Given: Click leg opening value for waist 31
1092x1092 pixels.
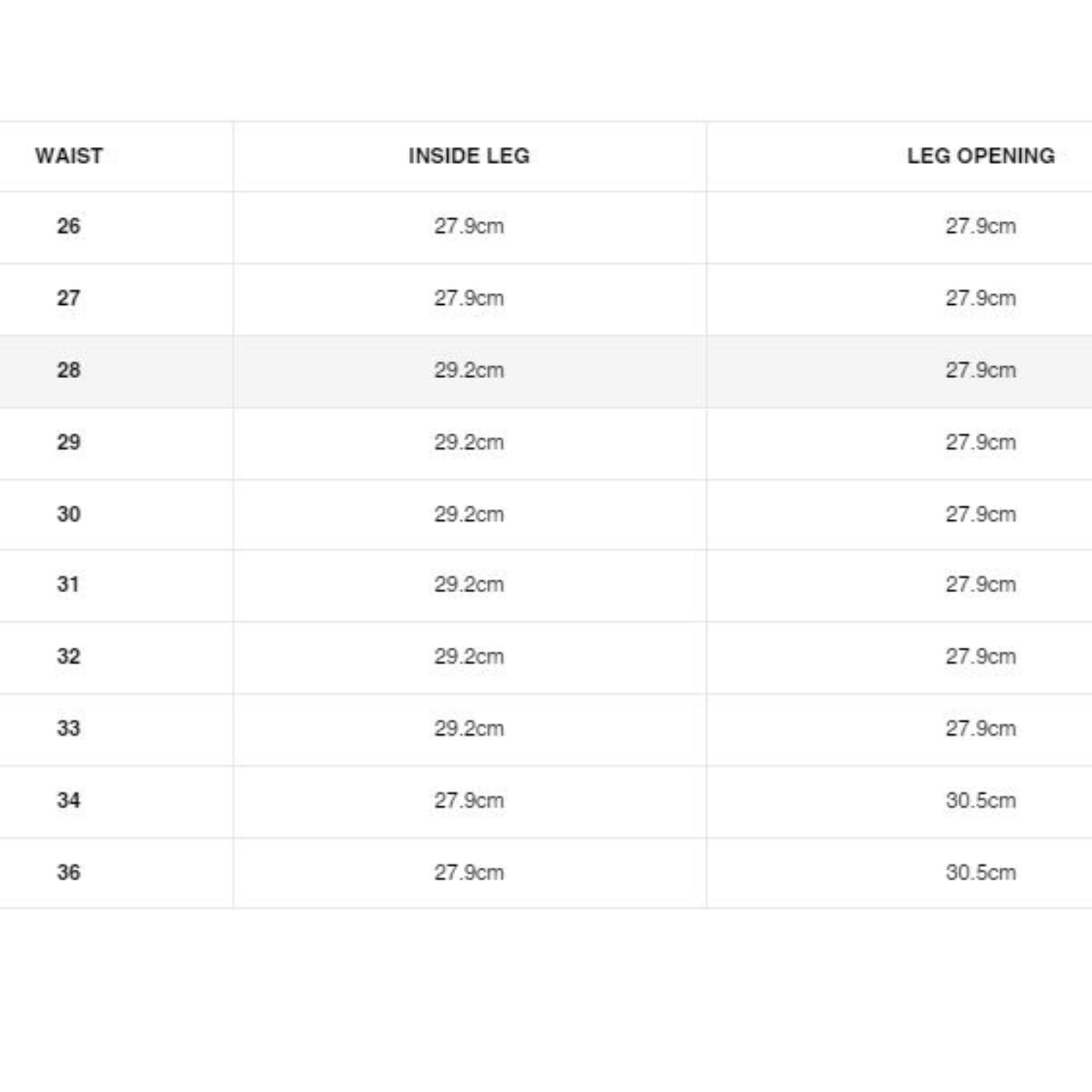Looking at the screenshot, I should (981, 585).
